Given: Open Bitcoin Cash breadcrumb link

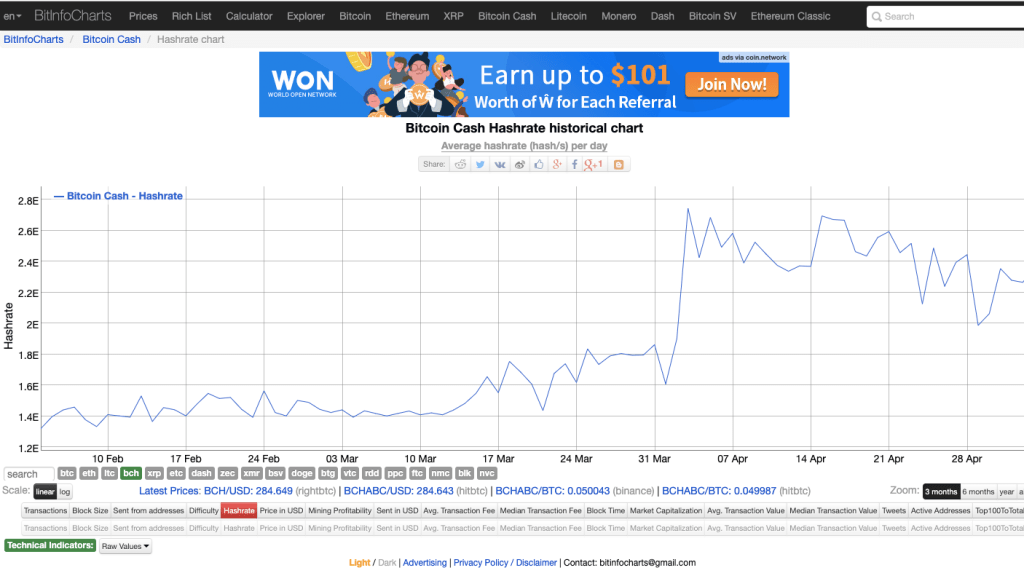Looking at the screenshot, I should pyautogui.click(x=111, y=40).
